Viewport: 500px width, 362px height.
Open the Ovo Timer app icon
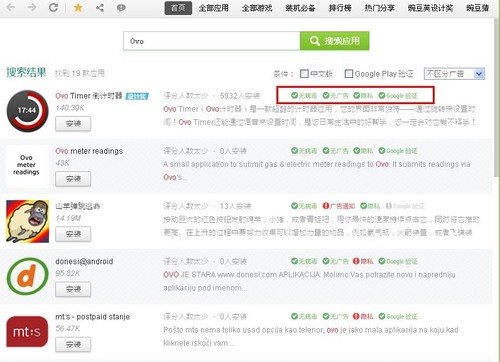pos(28,111)
